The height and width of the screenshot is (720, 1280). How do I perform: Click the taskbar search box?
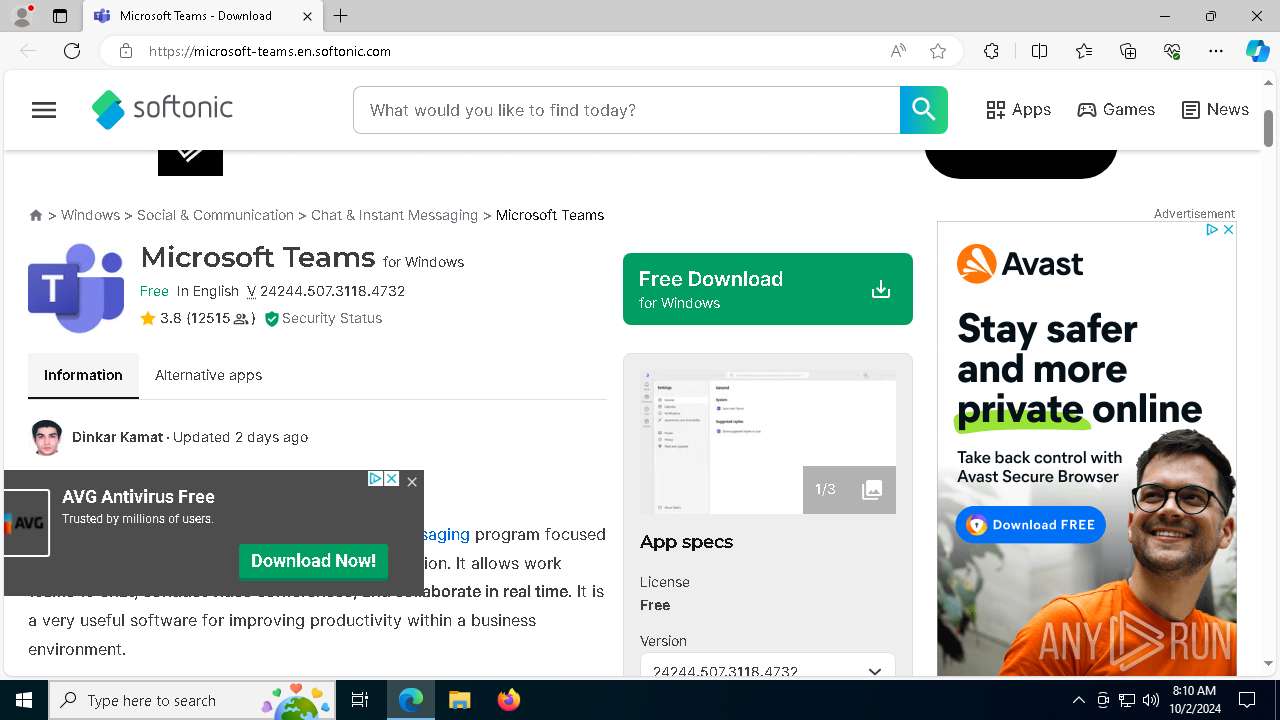[x=192, y=700]
